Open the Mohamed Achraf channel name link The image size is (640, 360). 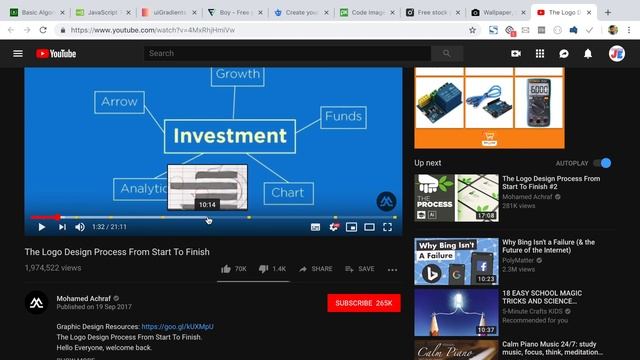pyautogui.click(x=84, y=298)
